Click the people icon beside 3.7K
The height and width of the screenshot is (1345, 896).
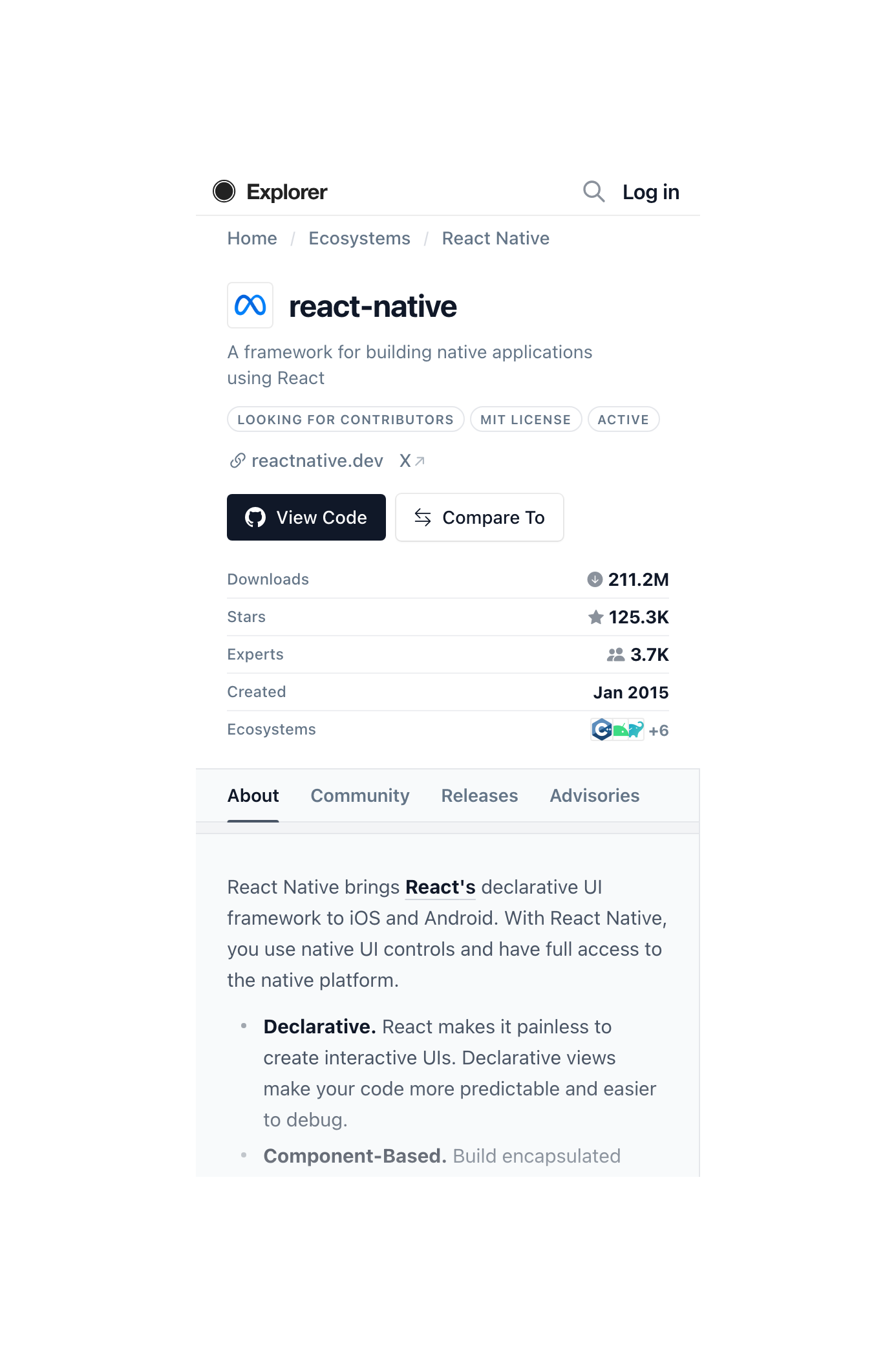click(x=615, y=654)
